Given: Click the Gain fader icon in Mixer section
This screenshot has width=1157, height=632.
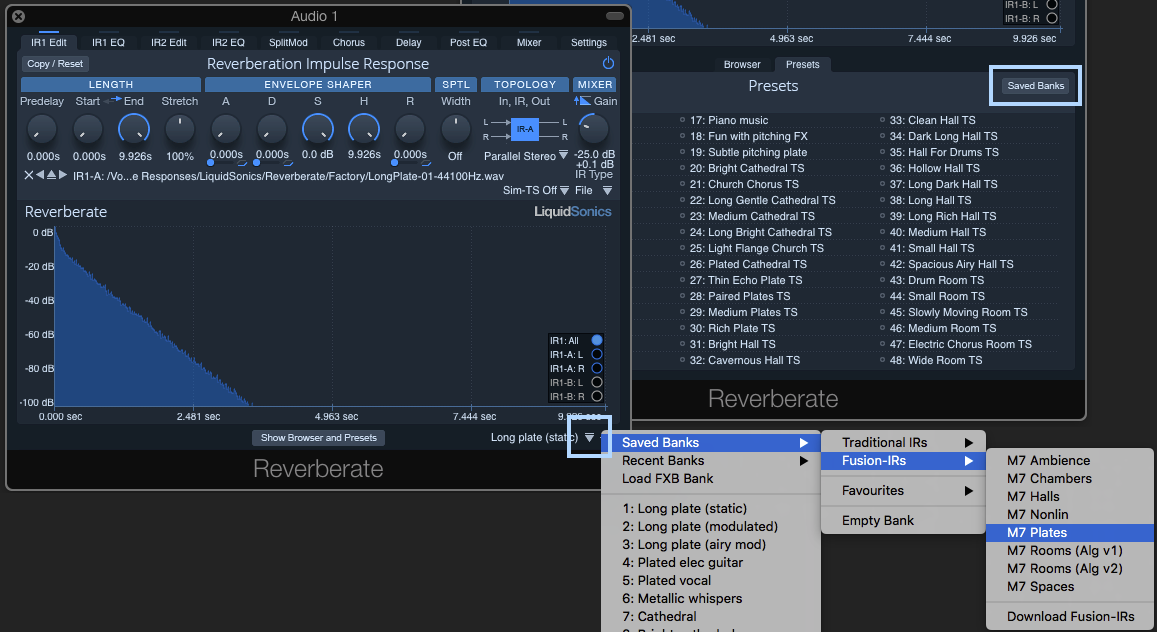Looking at the screenshot, I should [582, 100].
